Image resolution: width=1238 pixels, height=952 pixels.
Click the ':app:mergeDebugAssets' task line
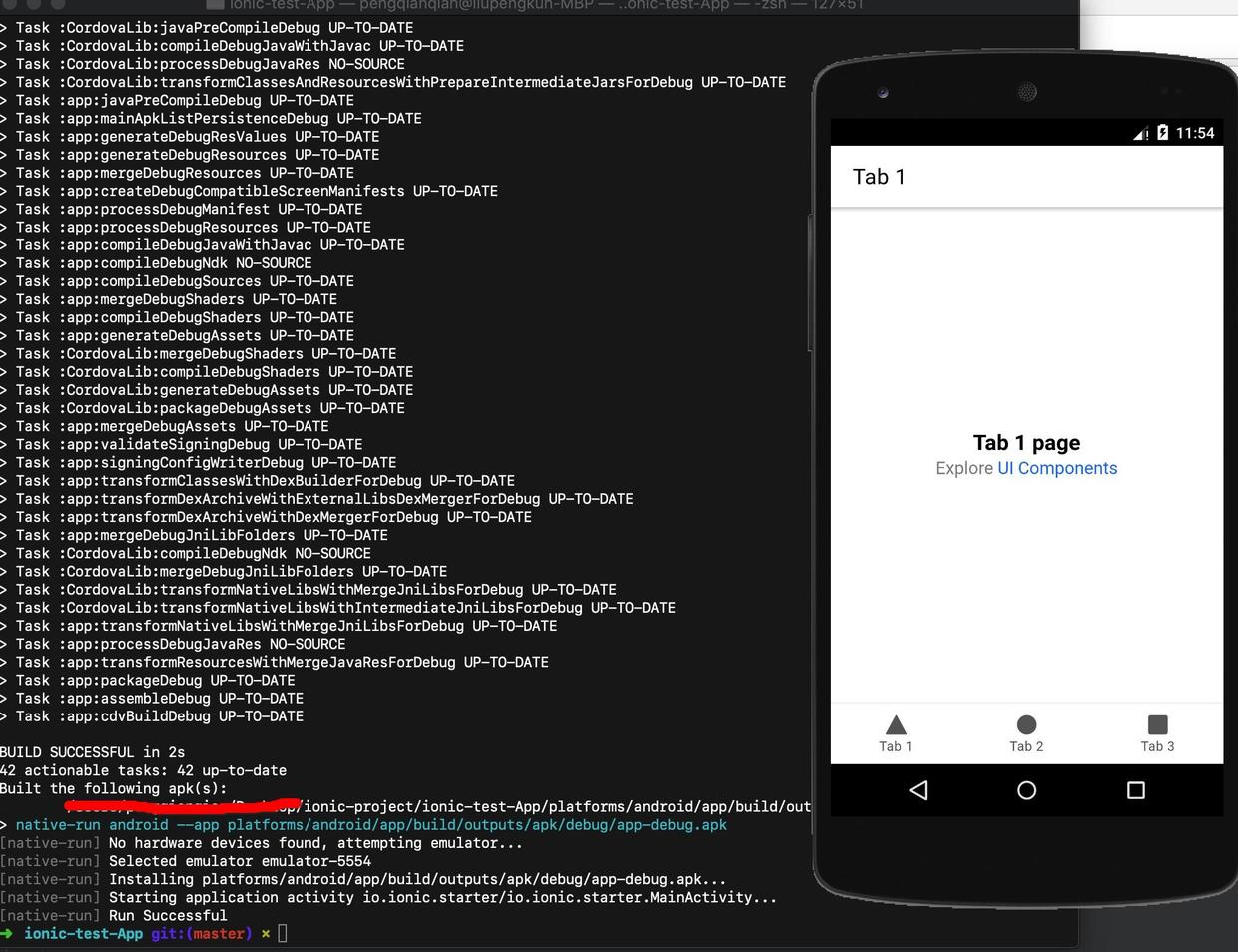(x=165, y=426)
